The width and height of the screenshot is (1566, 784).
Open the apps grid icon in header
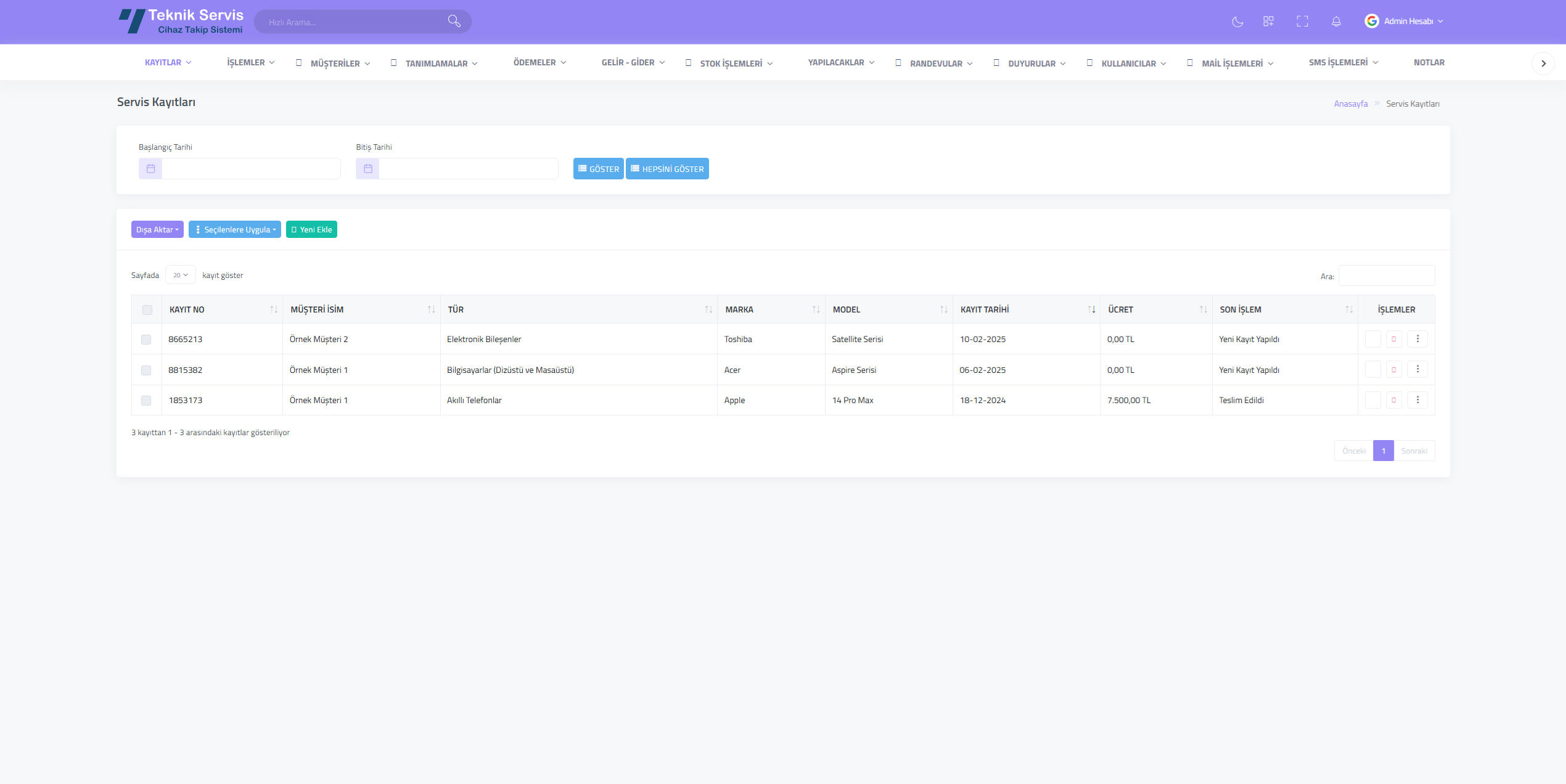point(1268,22)
